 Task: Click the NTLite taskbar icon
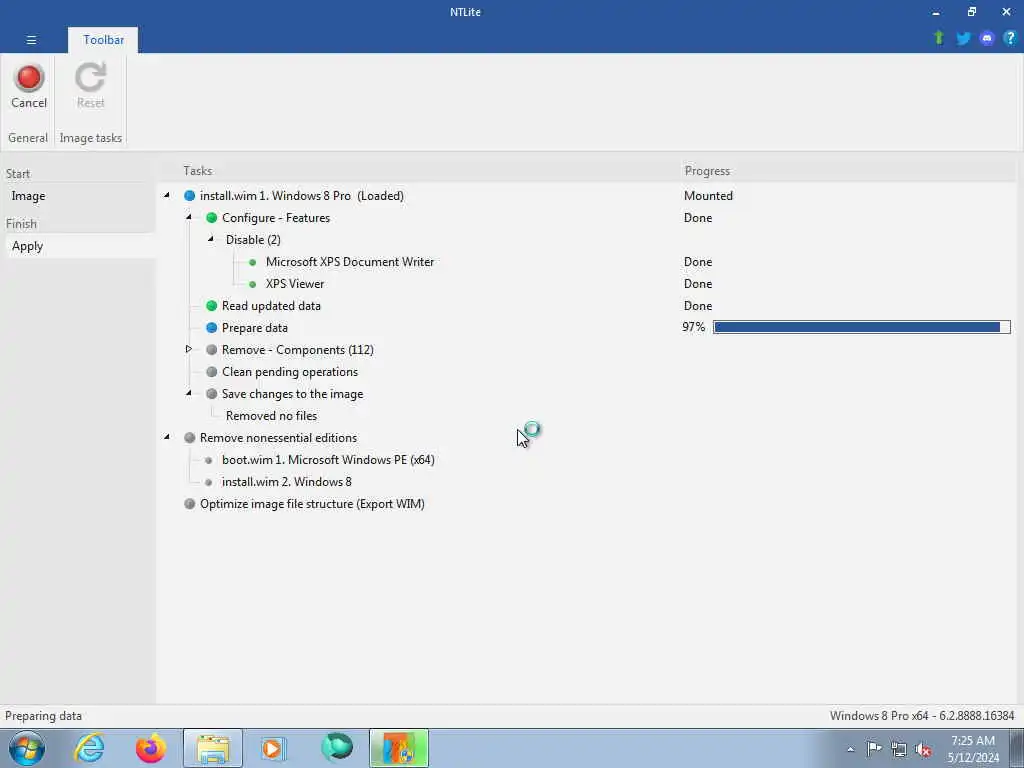[399, 748]
